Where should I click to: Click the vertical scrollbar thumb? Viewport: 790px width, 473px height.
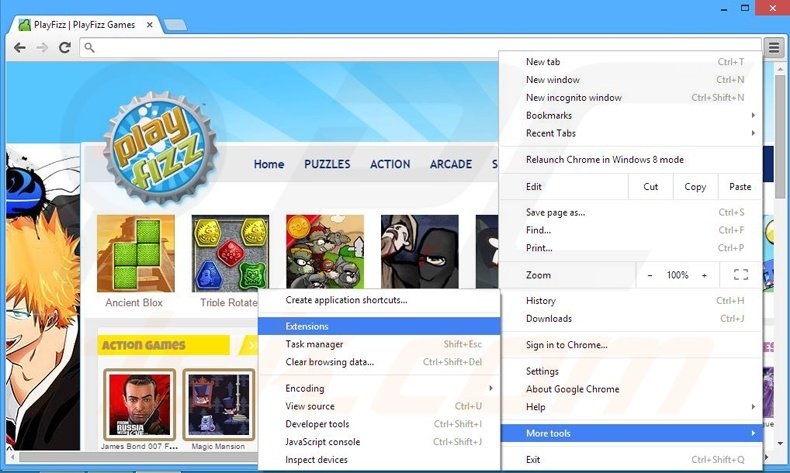point(780,137)
